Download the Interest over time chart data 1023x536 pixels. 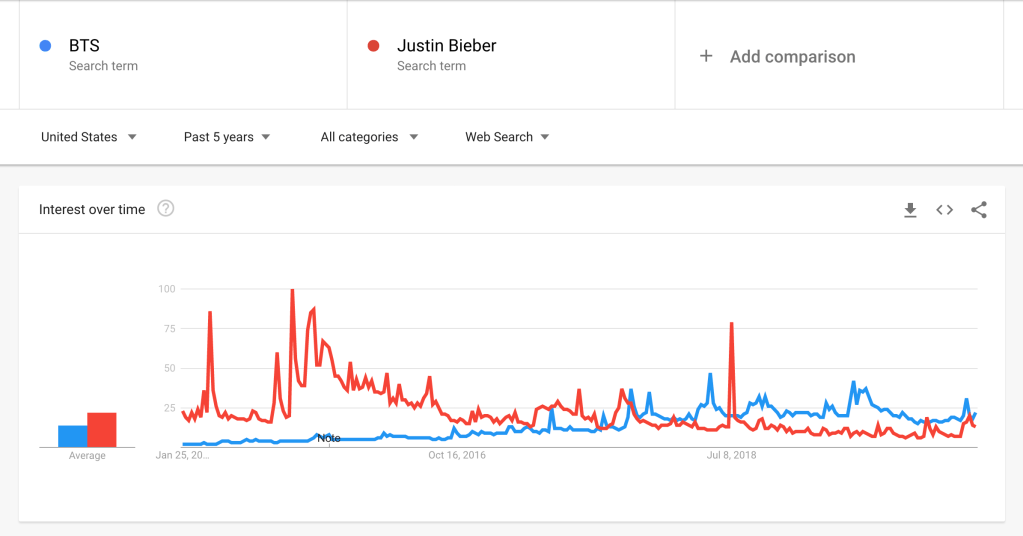pyautogui.click(x=910, y=210)
